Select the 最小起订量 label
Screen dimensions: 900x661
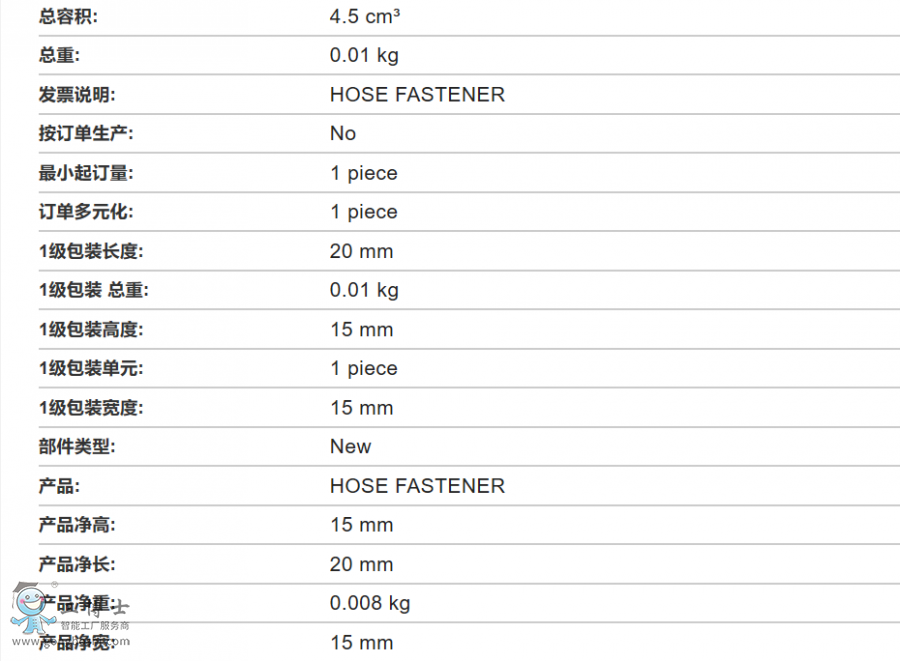(x=86, y=173)
